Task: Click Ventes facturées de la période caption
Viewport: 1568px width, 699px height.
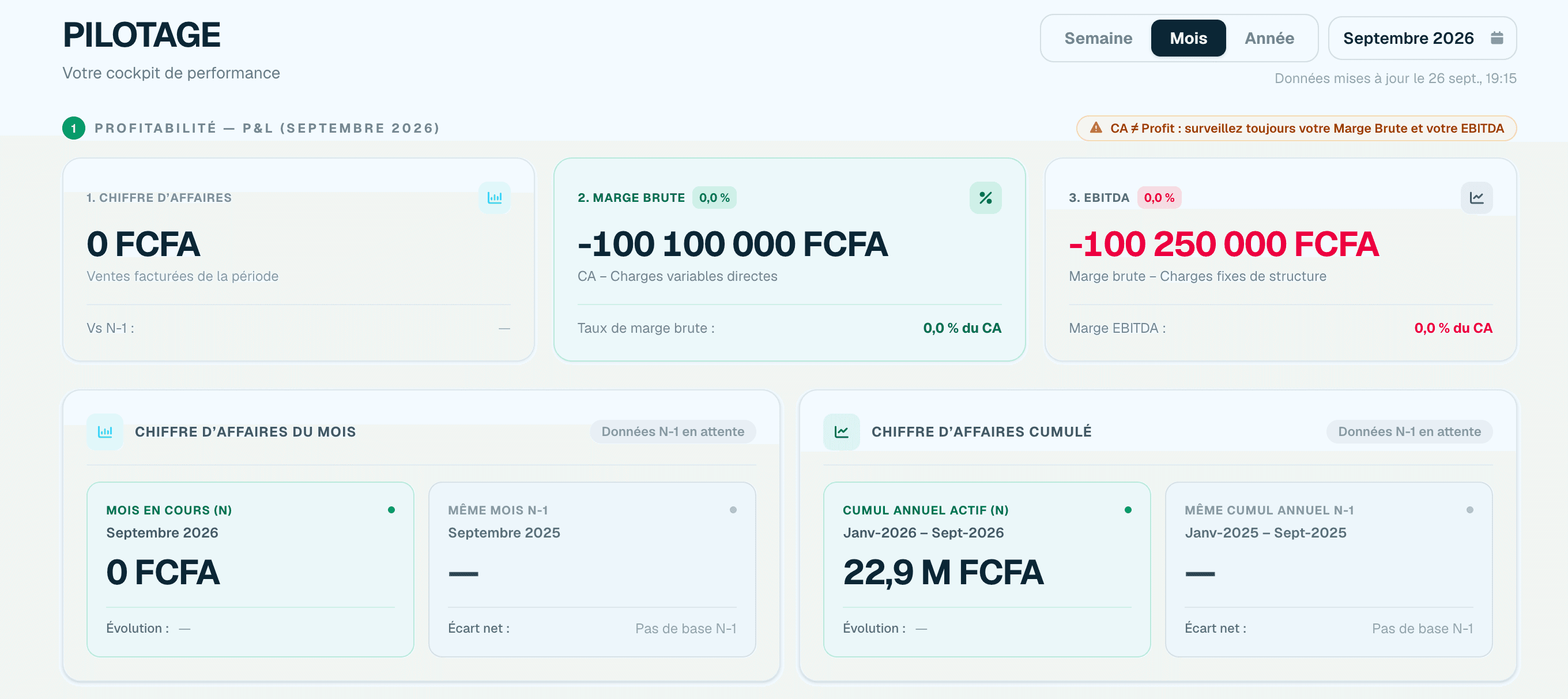Action: pos(182,276)
